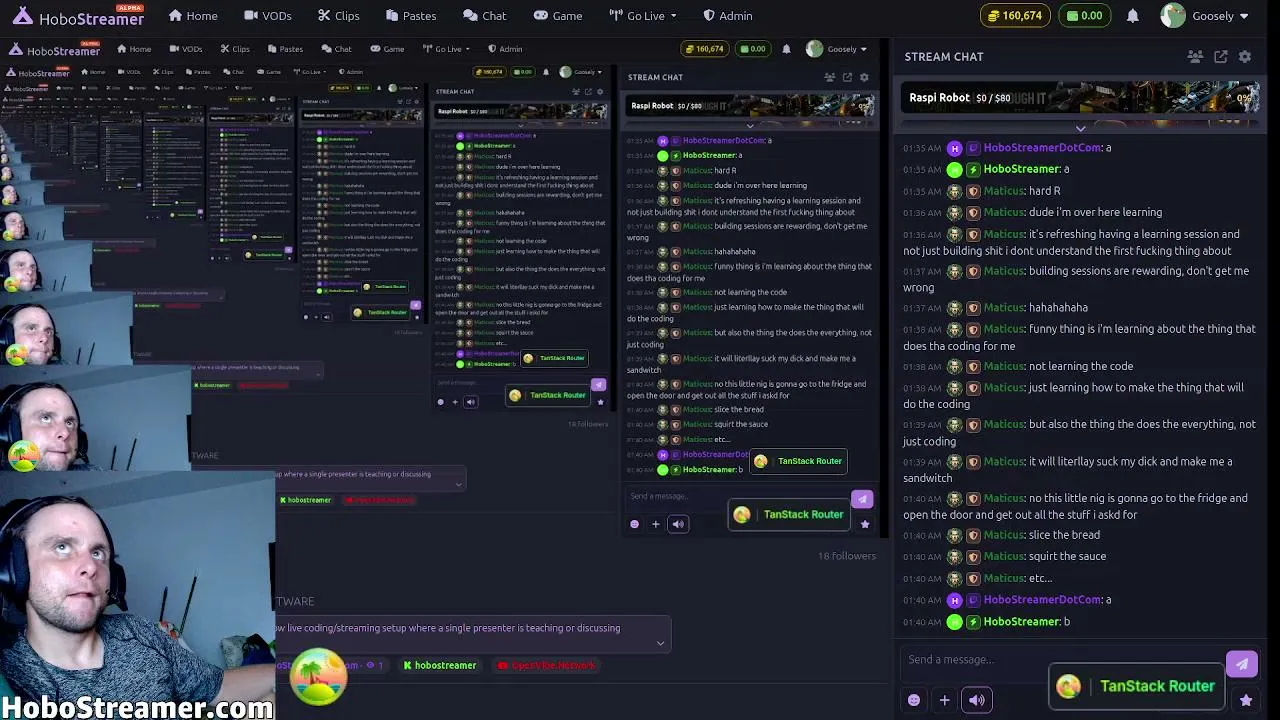The image size is (1280, 720).
Task: Click the chat message 'squirt the sauce'
Action: click(1067, 556)
